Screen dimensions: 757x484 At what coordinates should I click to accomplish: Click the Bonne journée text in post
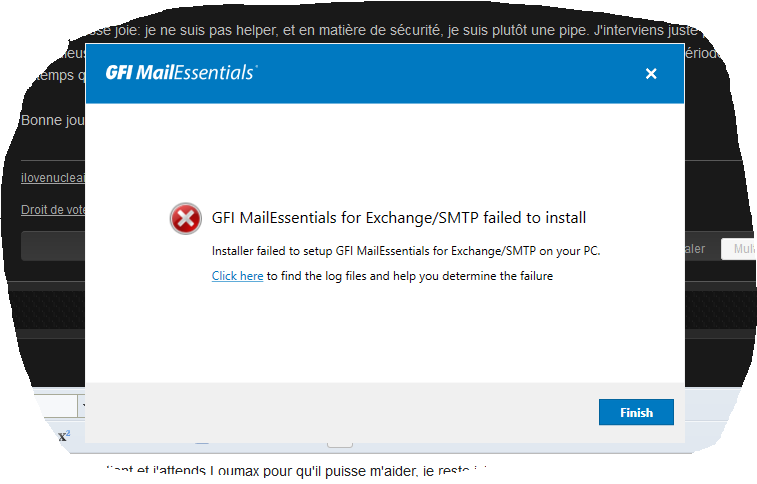point(53,120)
